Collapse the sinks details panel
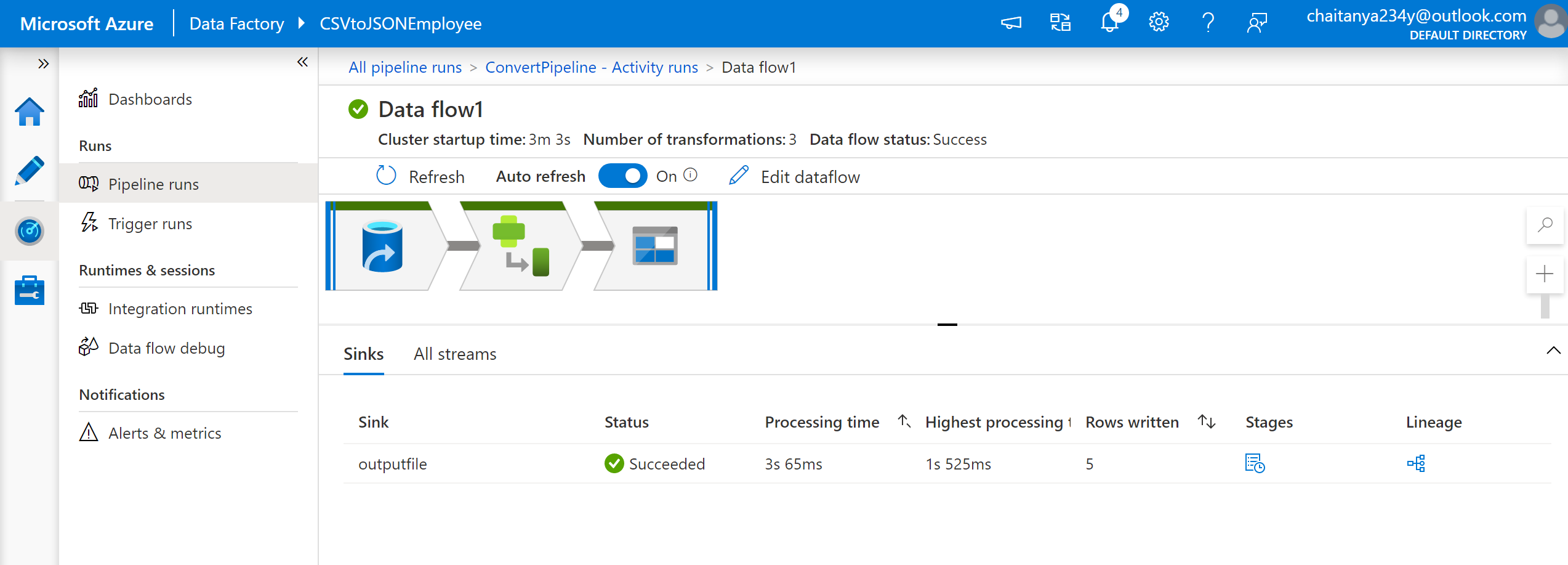 [1553, 351]
